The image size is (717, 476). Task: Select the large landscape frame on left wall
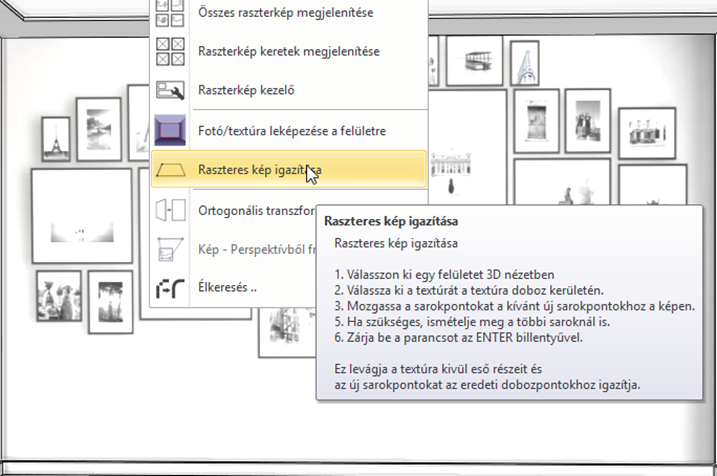[x=81, y=214]
